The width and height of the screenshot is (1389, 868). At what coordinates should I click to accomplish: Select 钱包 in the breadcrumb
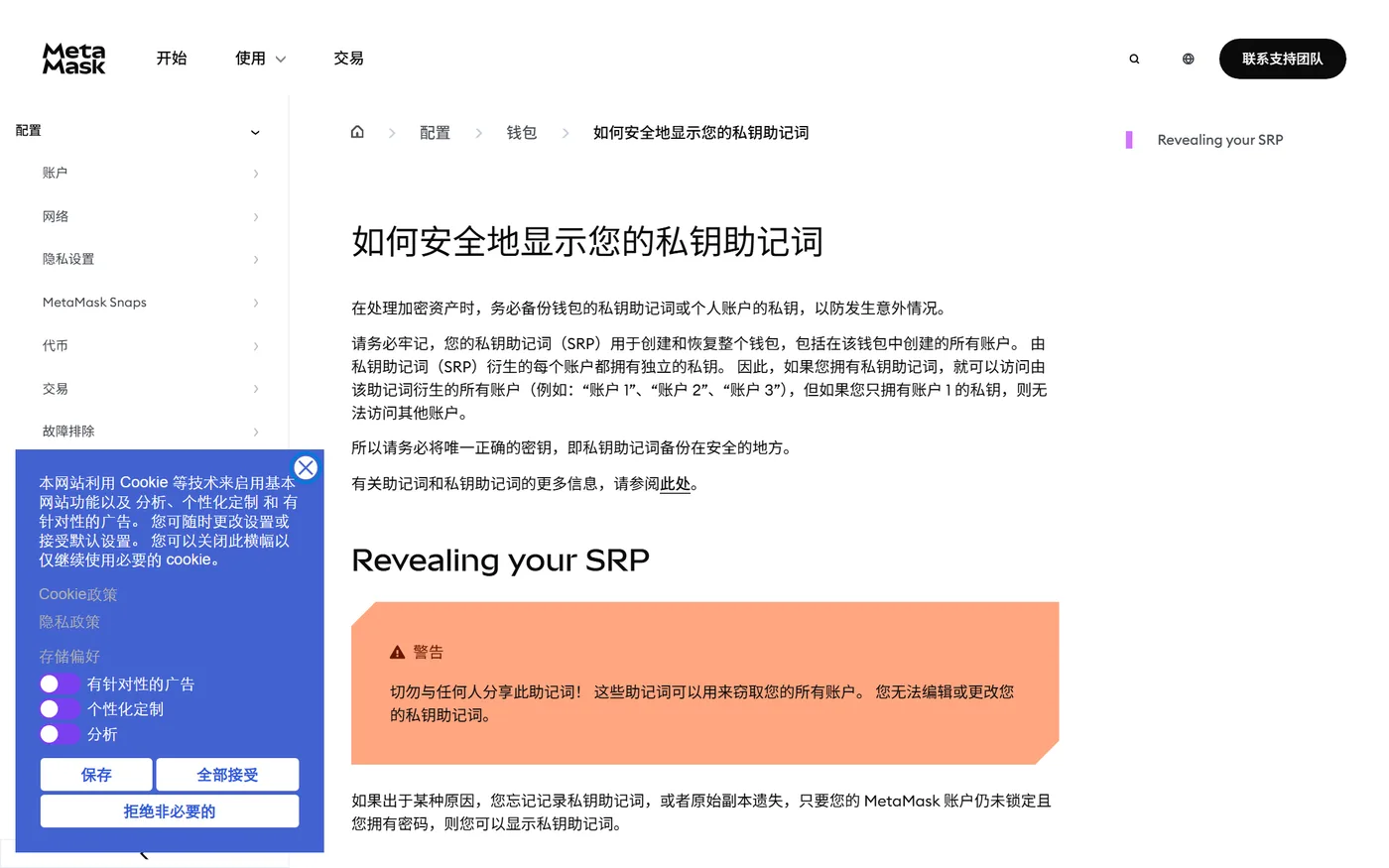522,133
